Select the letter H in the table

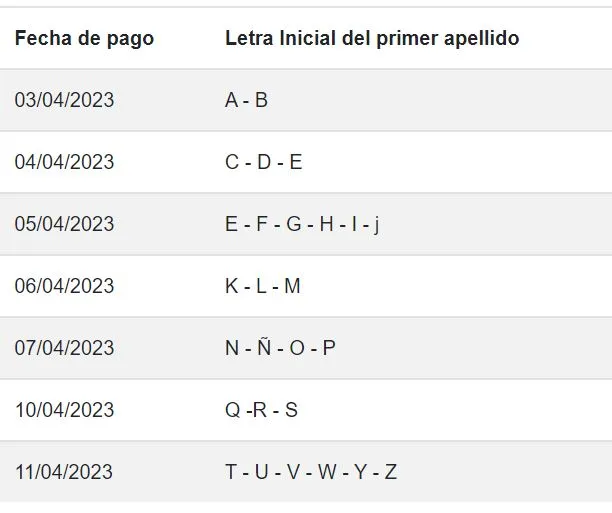point(326,224)
